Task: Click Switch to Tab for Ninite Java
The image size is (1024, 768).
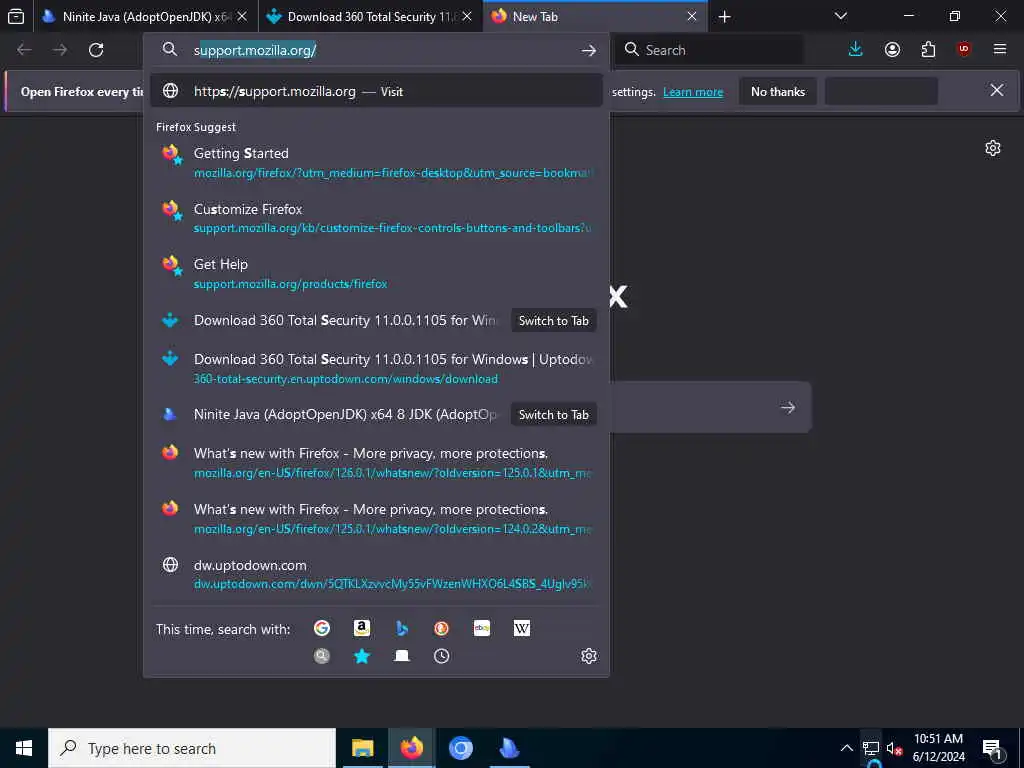Action: (553, 414)
